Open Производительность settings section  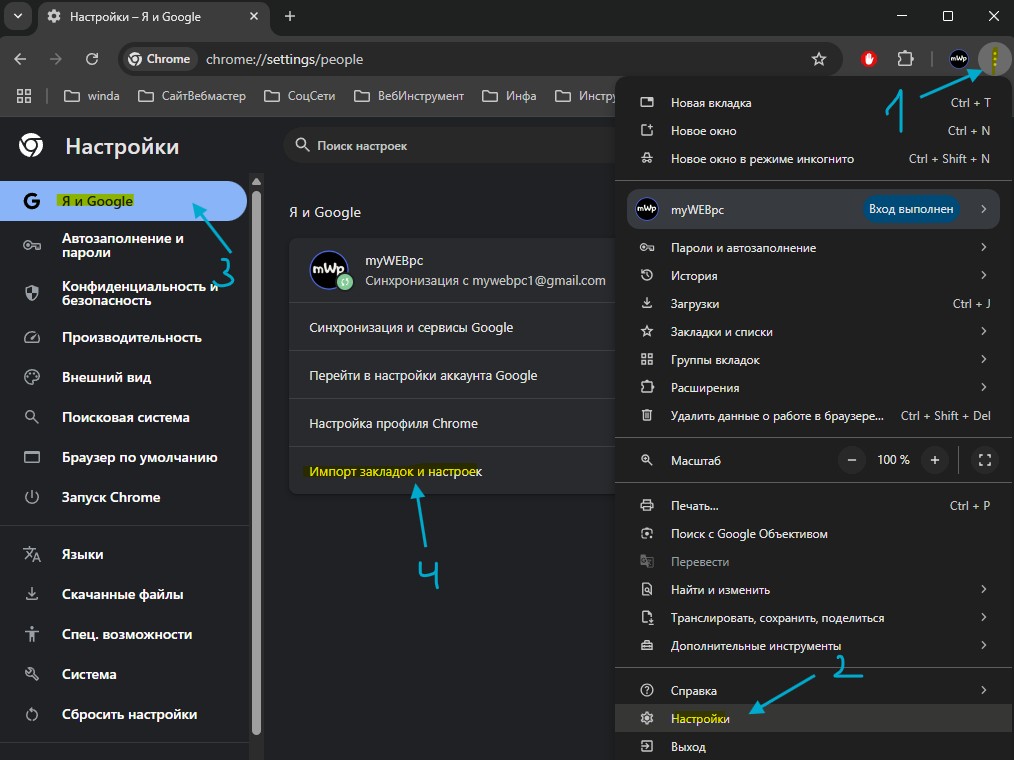click(x=124, y=337)
